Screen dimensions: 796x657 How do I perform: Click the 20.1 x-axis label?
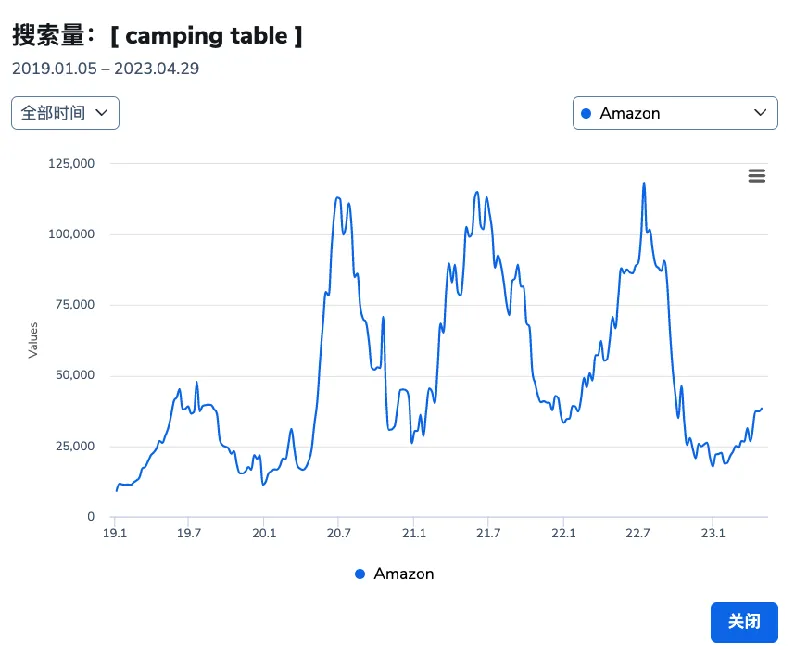264,533
